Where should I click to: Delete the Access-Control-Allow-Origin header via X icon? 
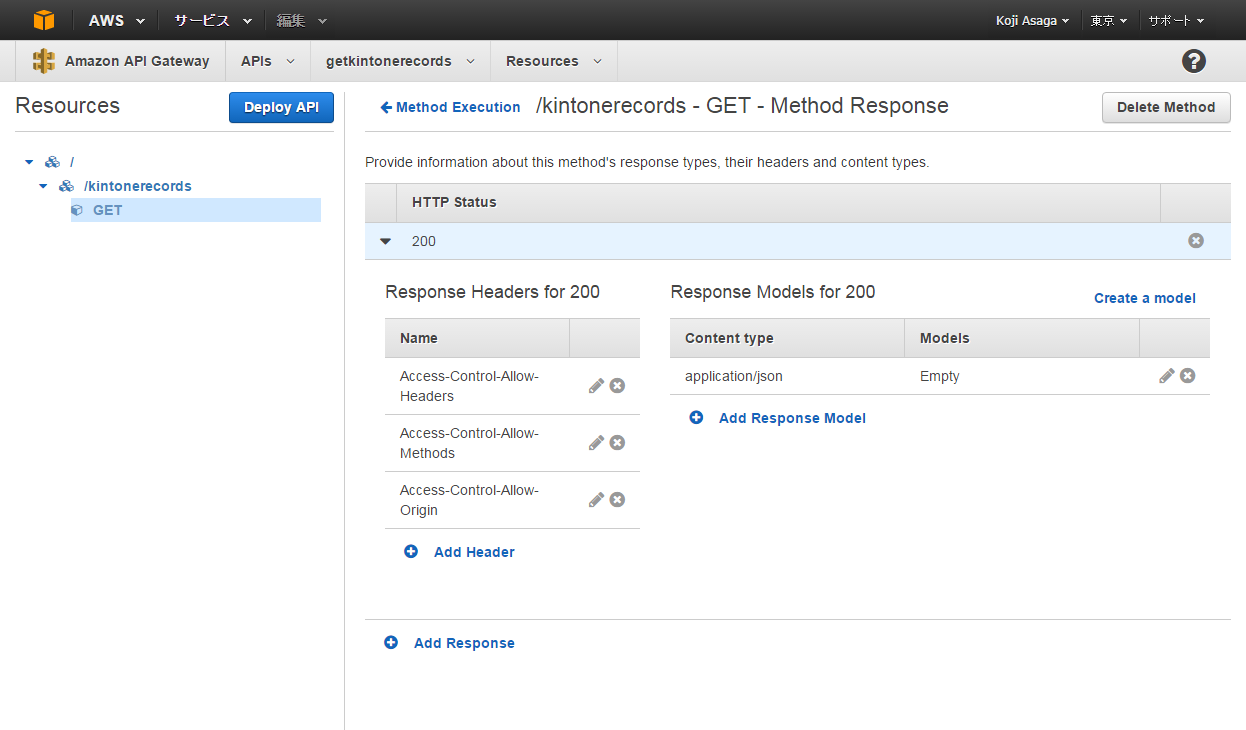[617, 499]
